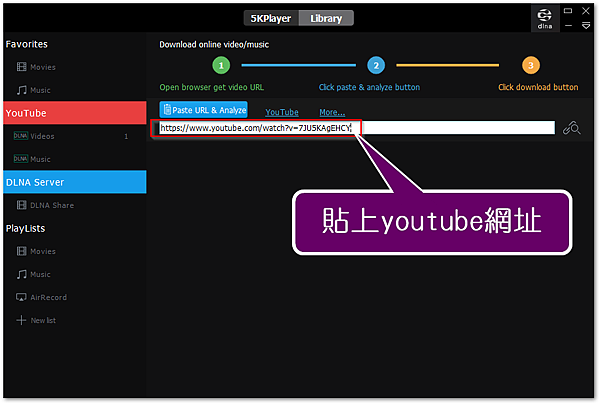Open the DLNA settings icon

coord(545,18)
